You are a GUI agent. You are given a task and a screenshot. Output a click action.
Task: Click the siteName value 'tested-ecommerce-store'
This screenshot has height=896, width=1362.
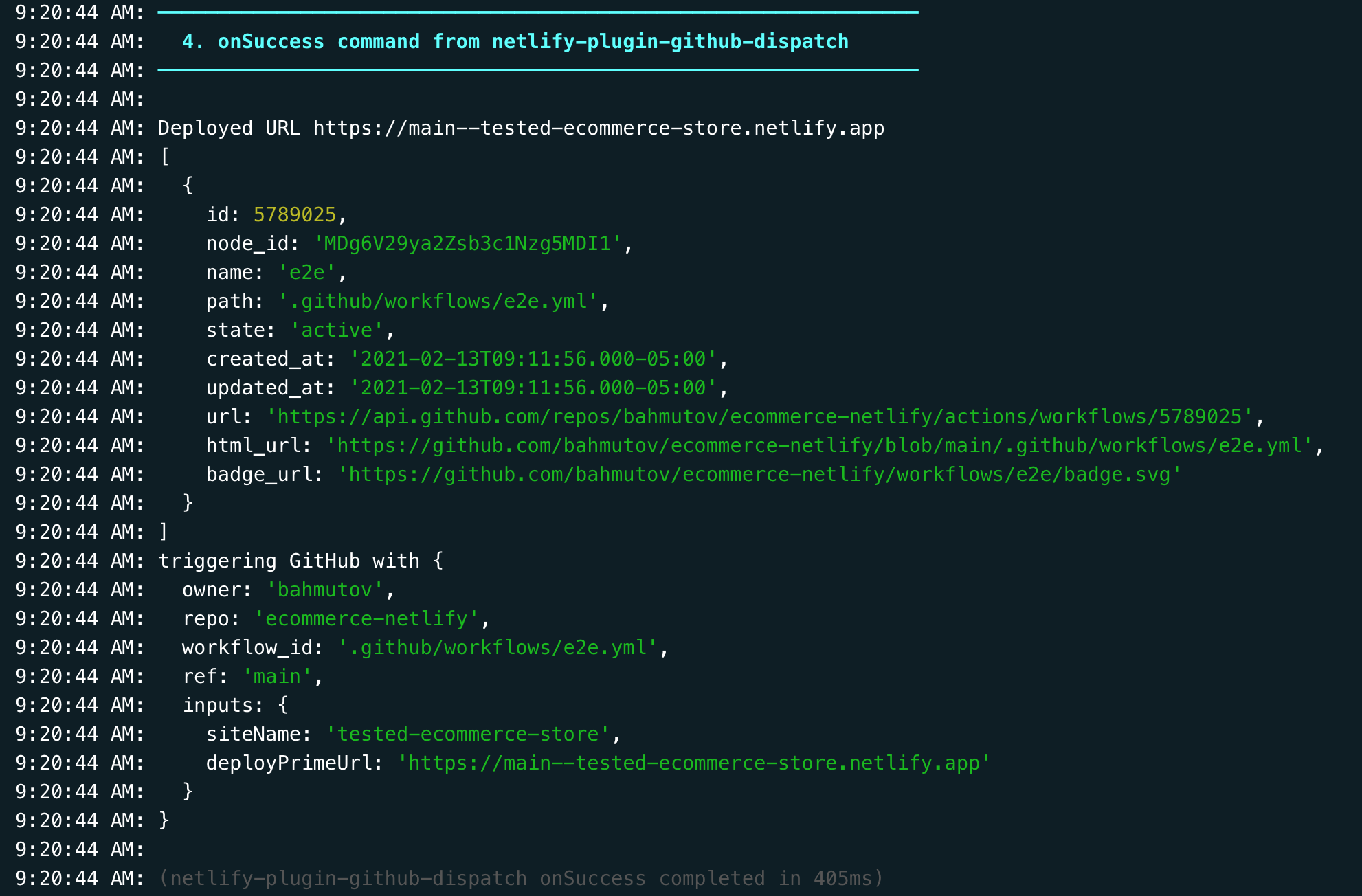tap(467, 734)
